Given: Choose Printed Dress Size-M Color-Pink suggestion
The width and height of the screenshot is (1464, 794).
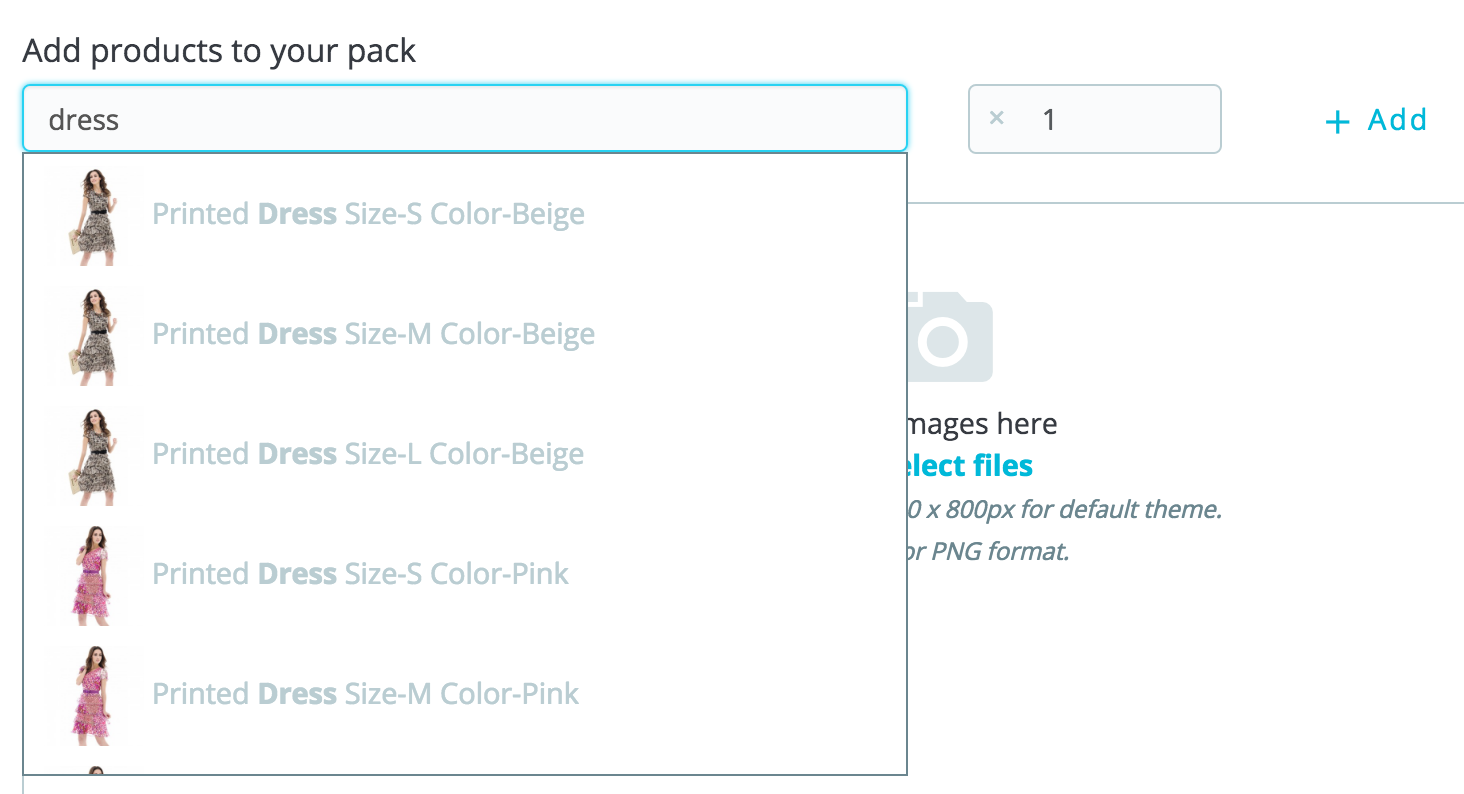Looking at the screenshot, I should click(x=365, y=694).
